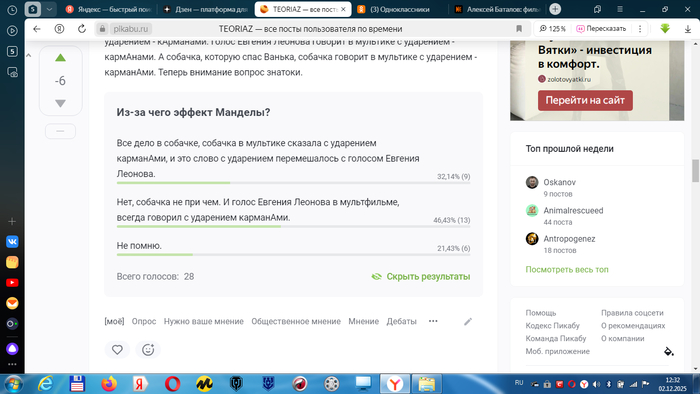The width and height of the screenshot is (700, 394).
Task: Open browser downloads icon
Action: (688, 29)
